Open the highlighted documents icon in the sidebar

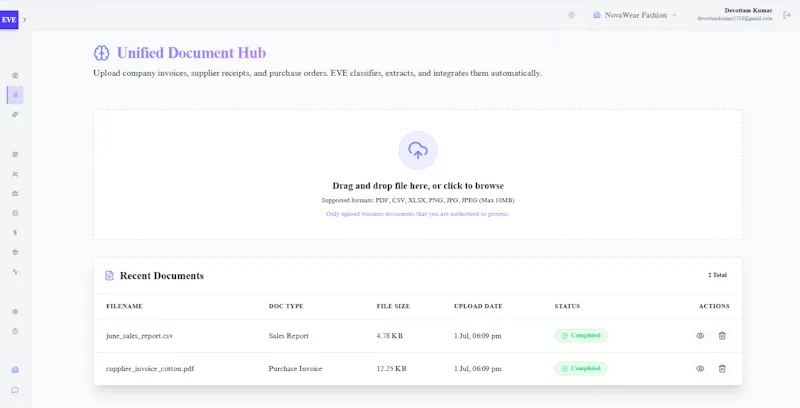(x=15, y=95)
